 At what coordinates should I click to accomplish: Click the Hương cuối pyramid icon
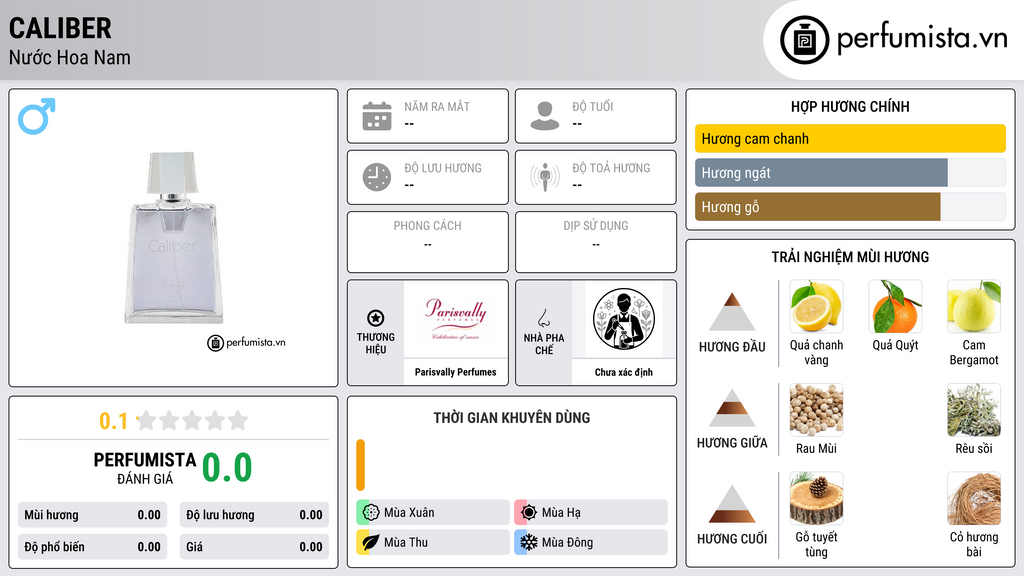point(732,504)
